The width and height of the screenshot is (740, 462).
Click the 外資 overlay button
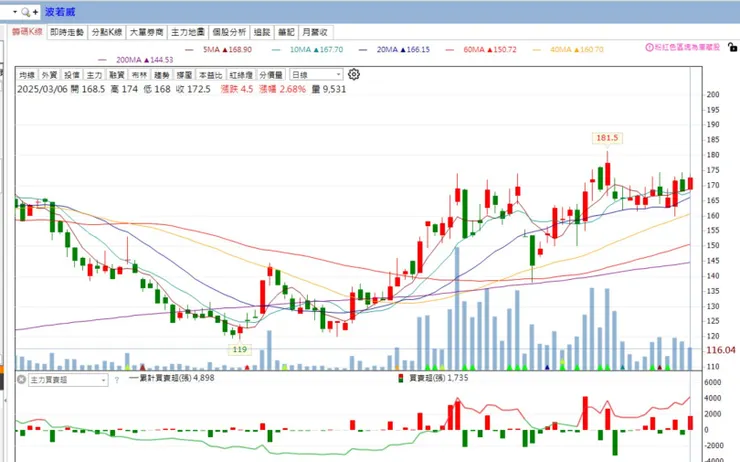pyautogui.click(x=49, y=75)
